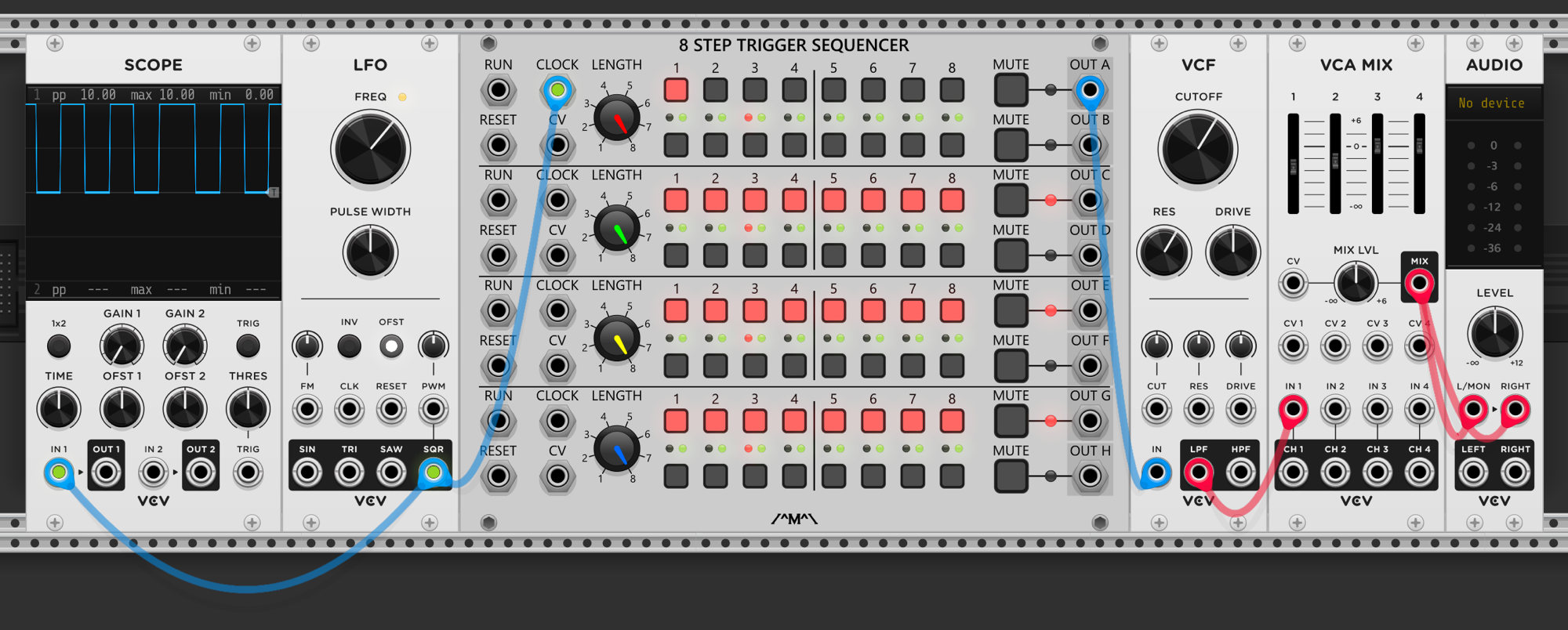Click the VCF IN jack
The image size is (1568, 630).
pos(1156,472)
